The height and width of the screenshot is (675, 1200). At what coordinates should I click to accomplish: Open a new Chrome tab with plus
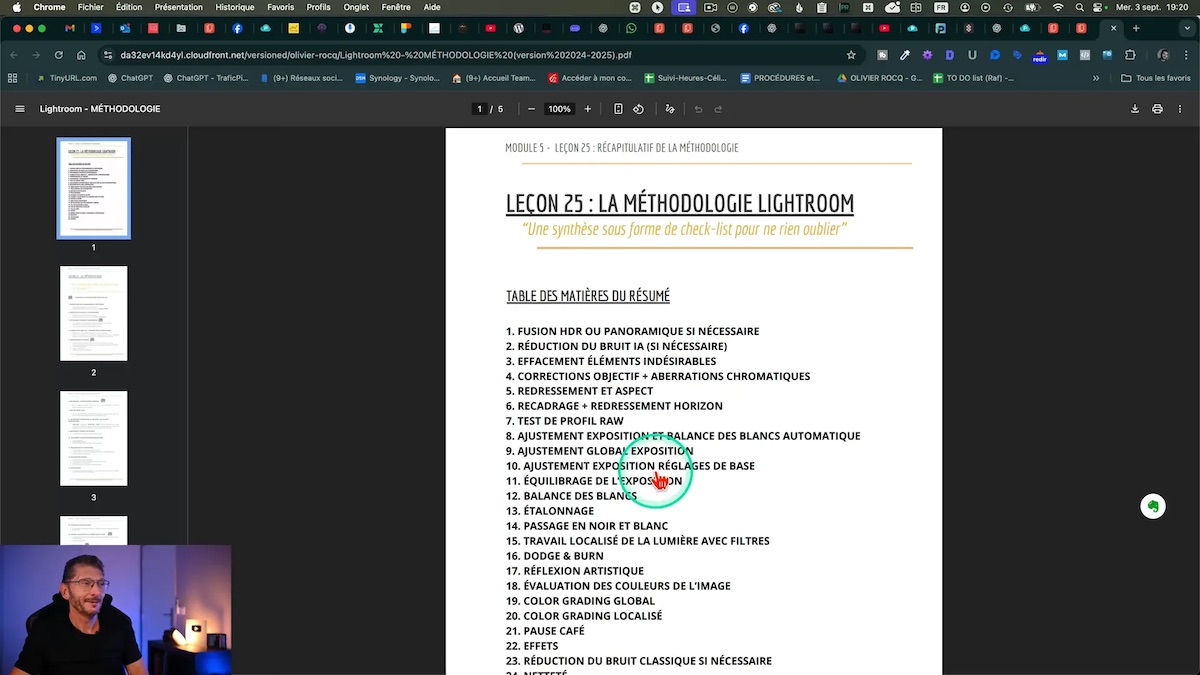[x=1136, y=28]
